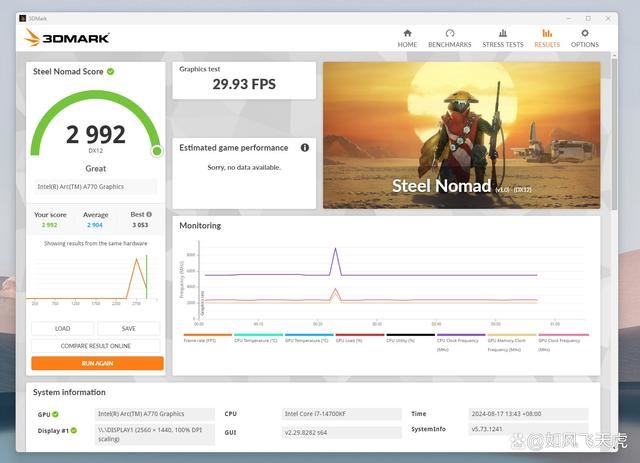
Task: Click the 3DMark logo in header
Action: tap(68, 38)
